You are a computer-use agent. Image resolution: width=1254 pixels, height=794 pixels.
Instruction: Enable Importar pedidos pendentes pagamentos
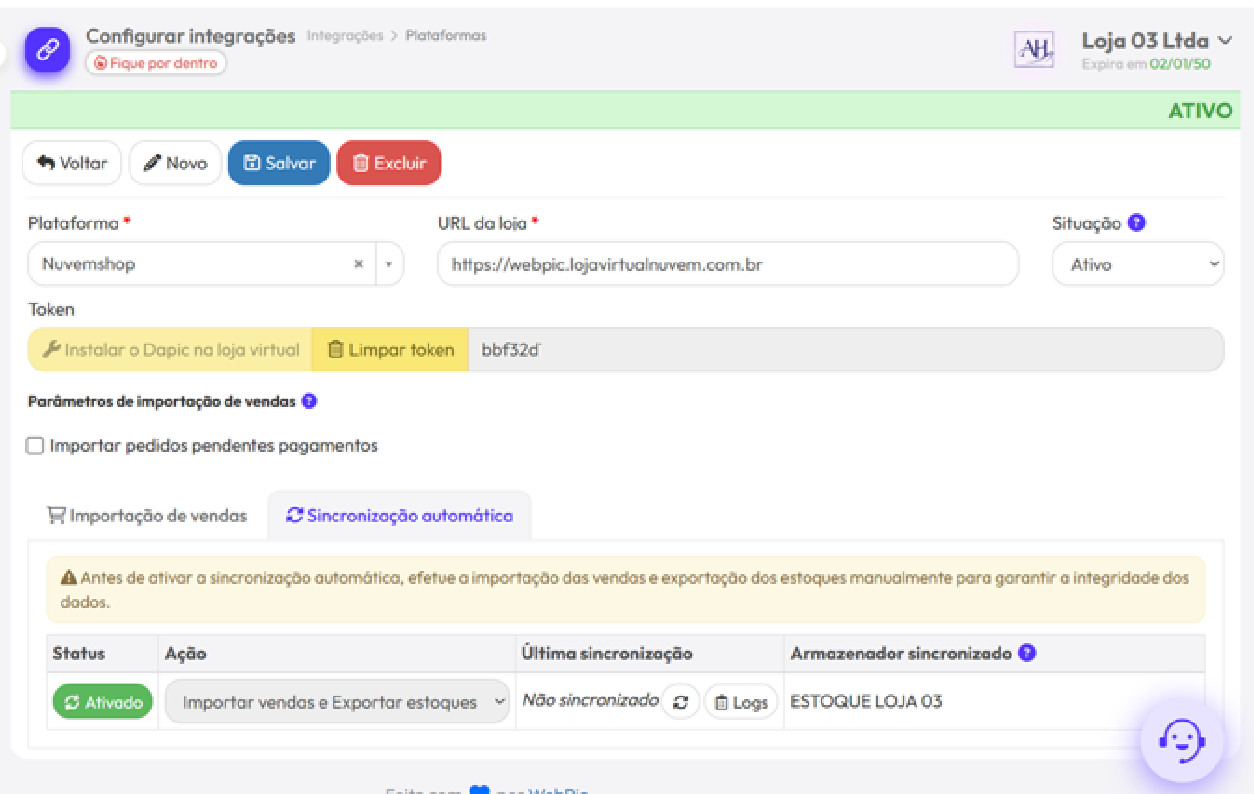pyautogui.click(x=35, y=445)
